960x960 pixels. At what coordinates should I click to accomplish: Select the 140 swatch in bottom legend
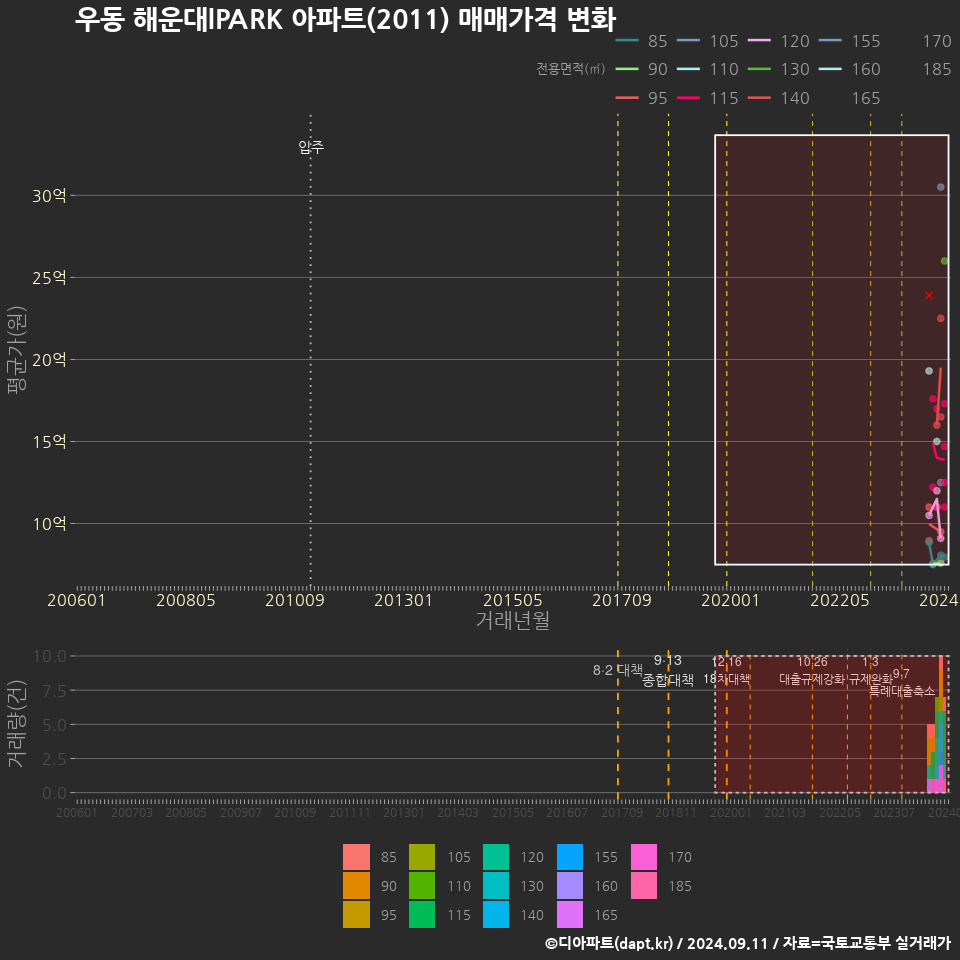[496, 914]
